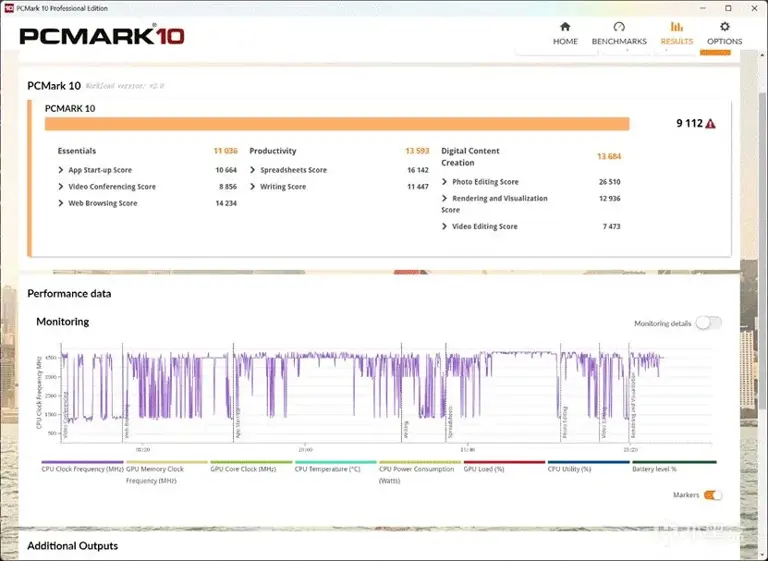Click the red warning triangle beside 9 112
Screen dimensions: 768x561
[710, 123]
